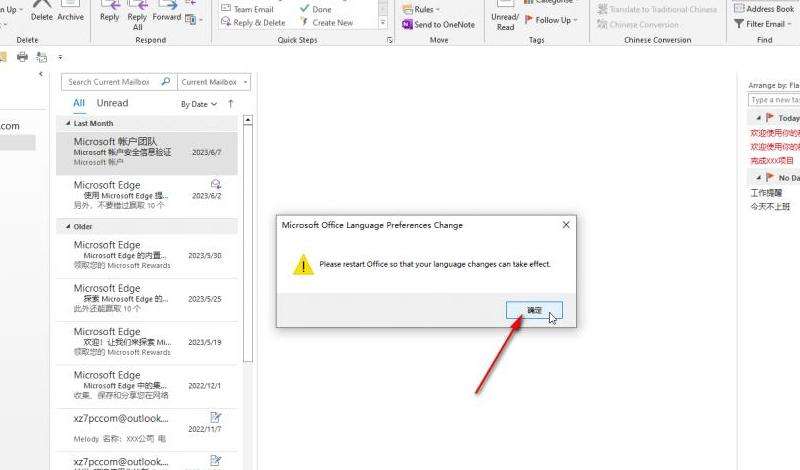Open the xz7pccom@outlook email dated 2022/11/7
This screenshot has height=470, width=800.
[x=147, y=430]
